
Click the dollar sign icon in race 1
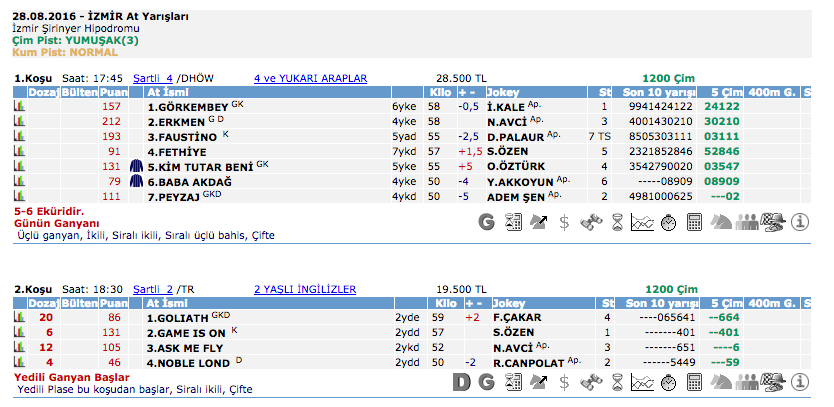pos(565,223)
